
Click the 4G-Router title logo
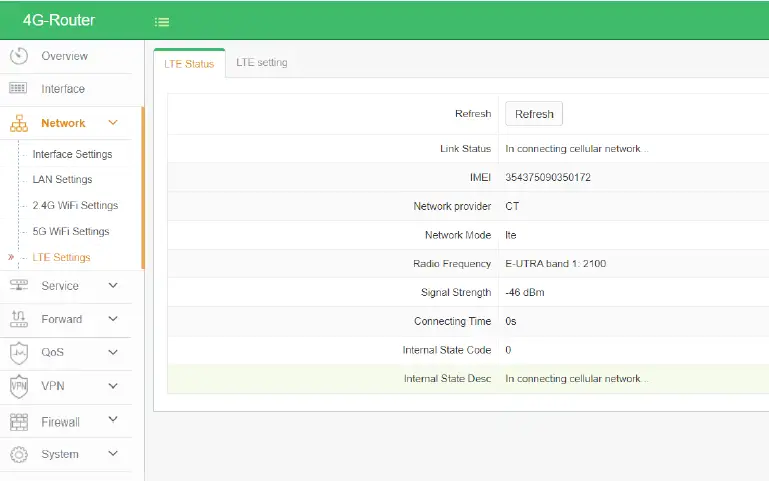point(59,20)
